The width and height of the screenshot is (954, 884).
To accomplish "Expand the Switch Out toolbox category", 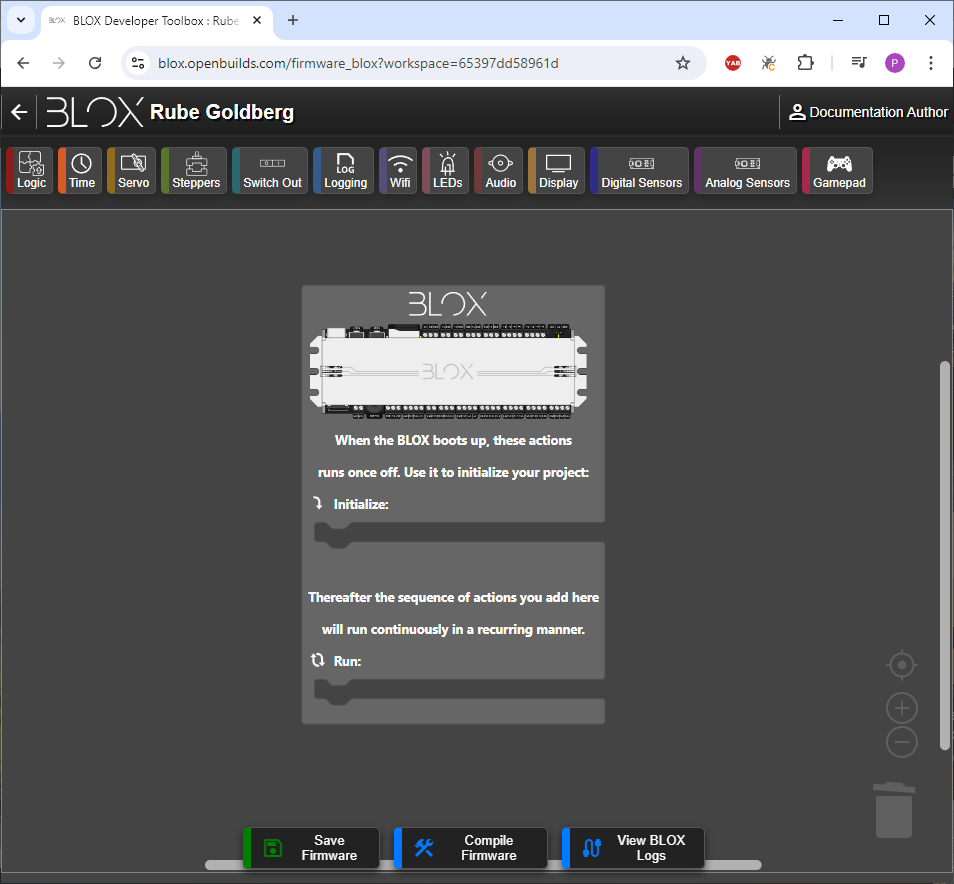I will coord(272,170).
